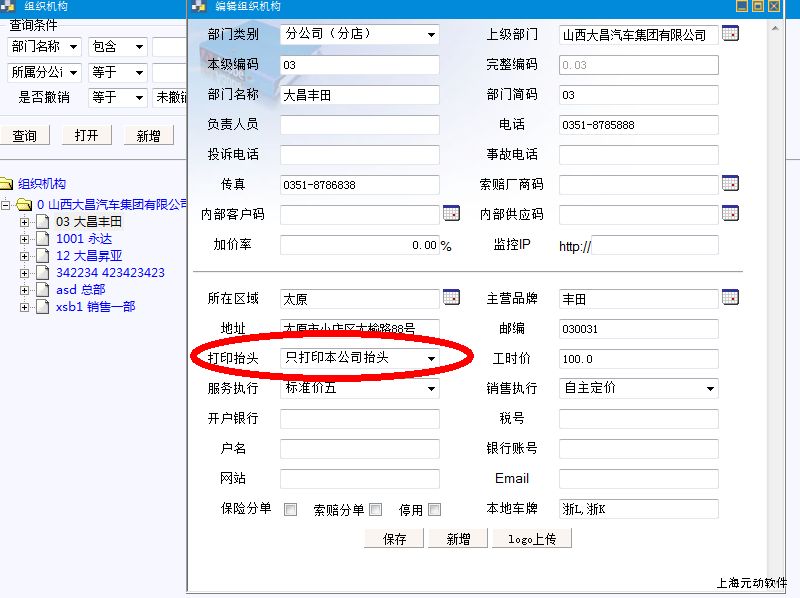
Task: Expand the 打印抬头 dropdown list
Action: (431, 358)
